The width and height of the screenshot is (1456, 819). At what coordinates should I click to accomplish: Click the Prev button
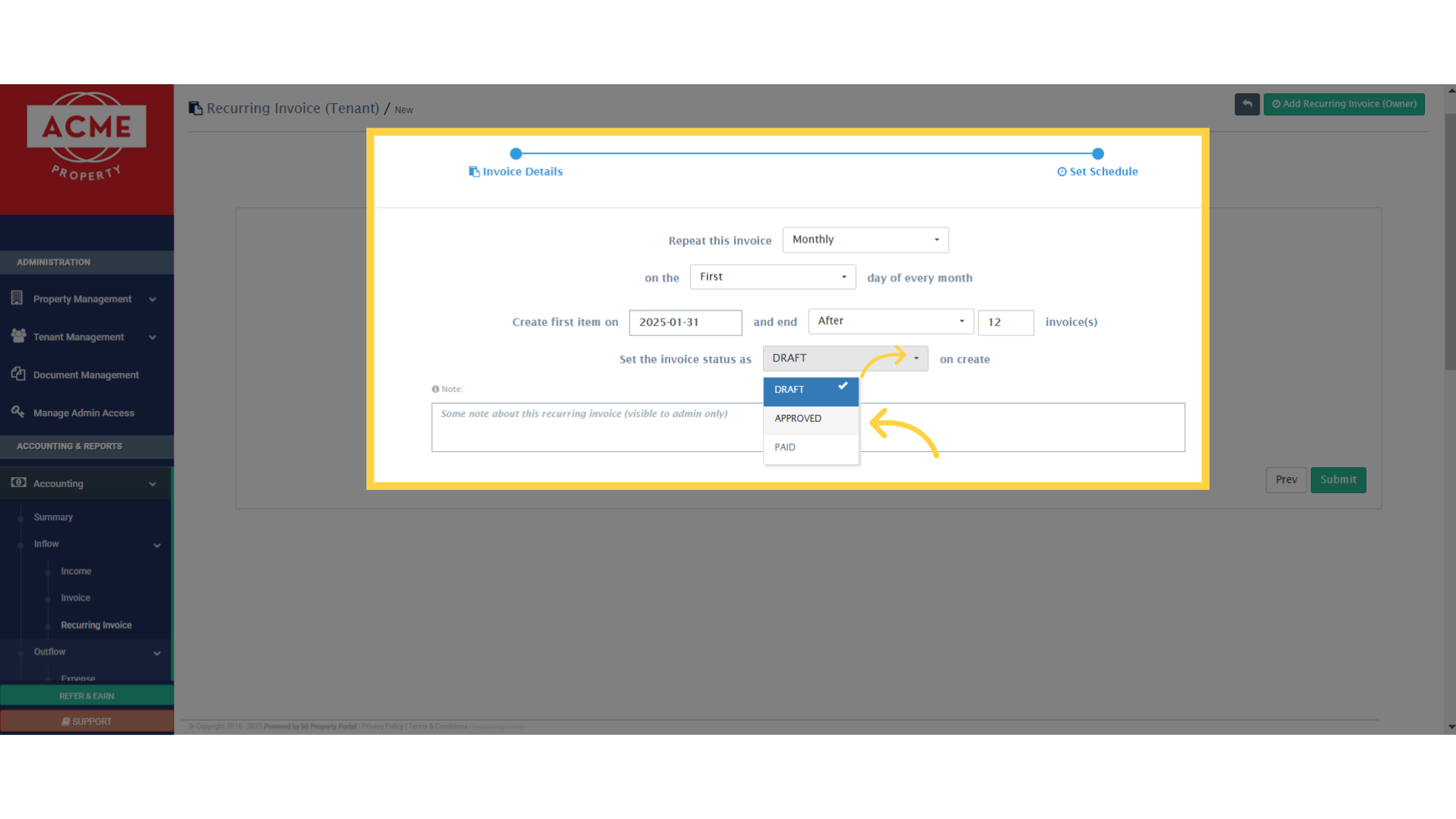[x=1285, y=480]
